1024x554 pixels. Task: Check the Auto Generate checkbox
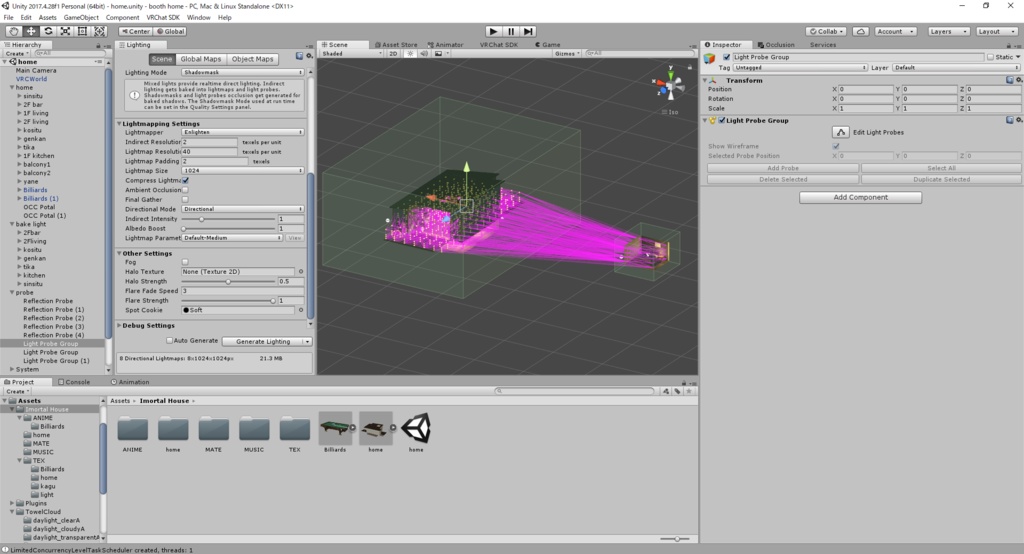coord(167,341)
